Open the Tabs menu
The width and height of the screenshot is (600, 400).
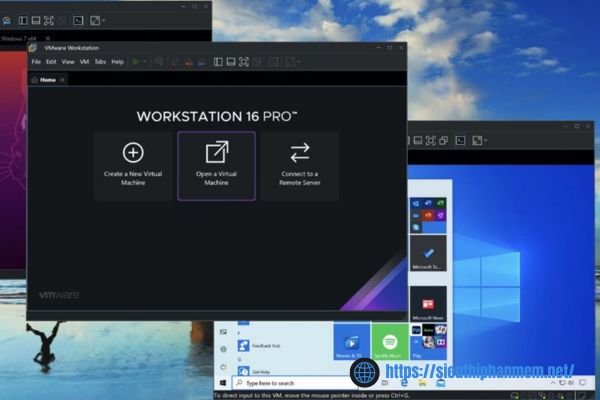(100, 62)
